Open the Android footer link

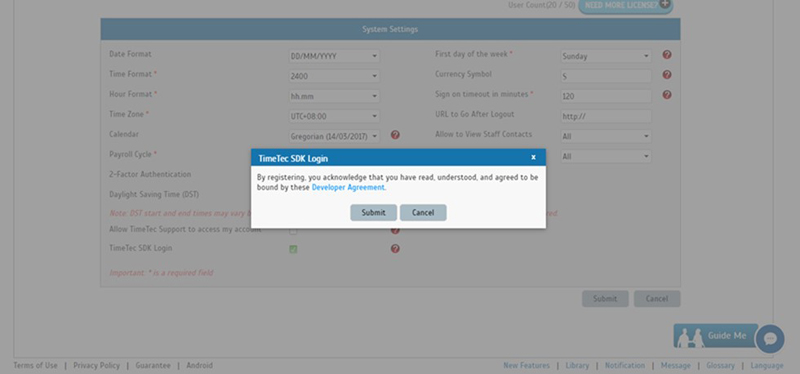tap(199, 365)
